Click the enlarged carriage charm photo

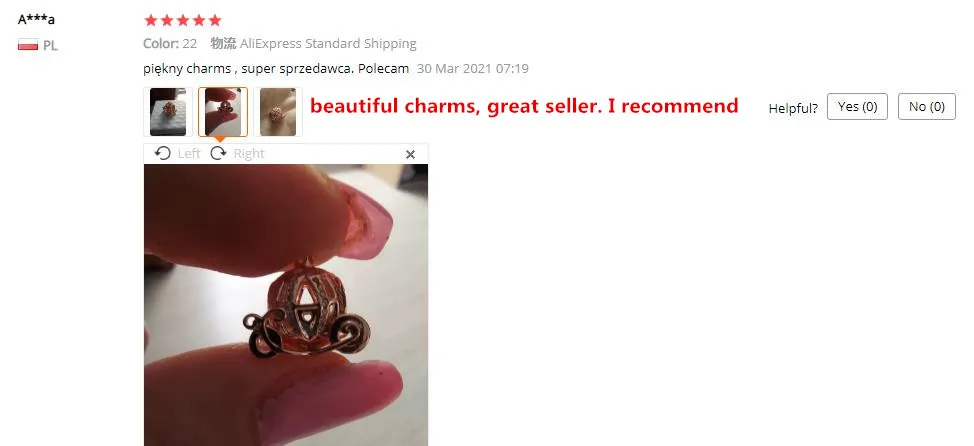pyautogui.click(x=286, y=305)
